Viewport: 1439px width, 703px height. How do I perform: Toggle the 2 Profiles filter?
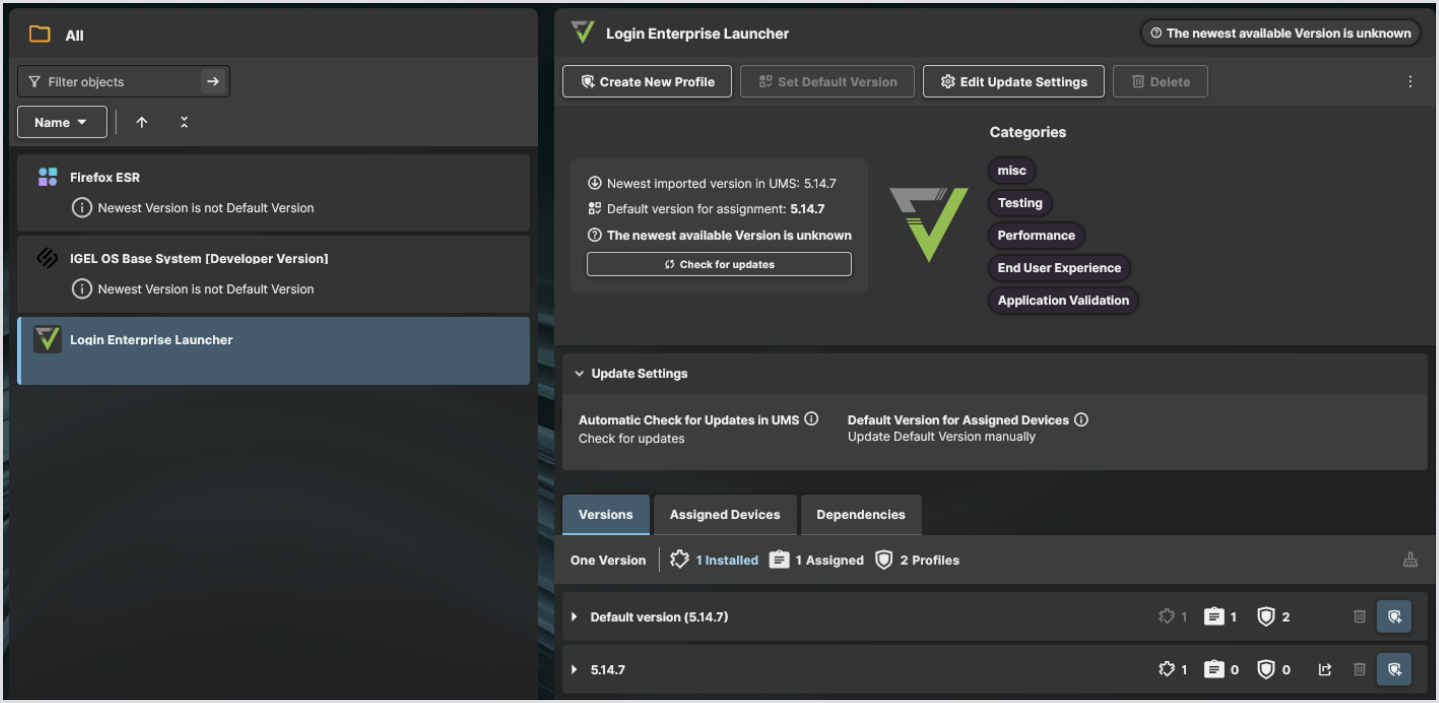[917, 560]
